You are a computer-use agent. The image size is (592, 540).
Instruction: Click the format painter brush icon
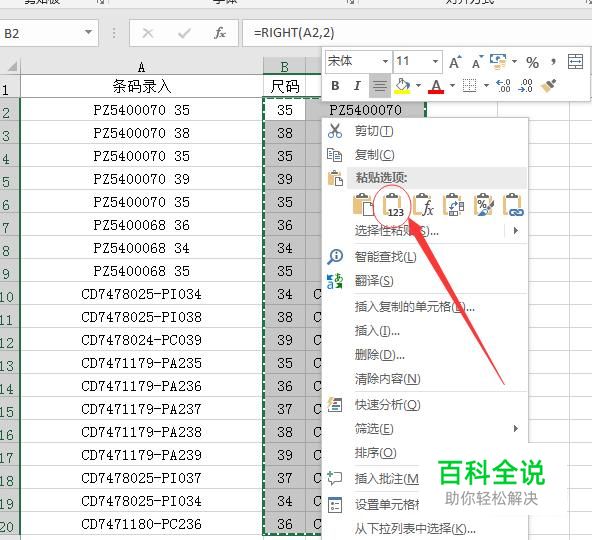coord(549,86)
